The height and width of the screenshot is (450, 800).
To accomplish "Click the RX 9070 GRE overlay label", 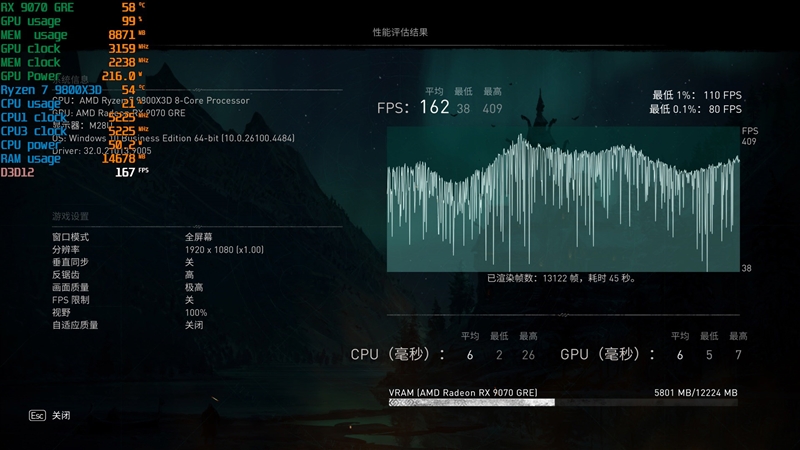I will point(37,7).
